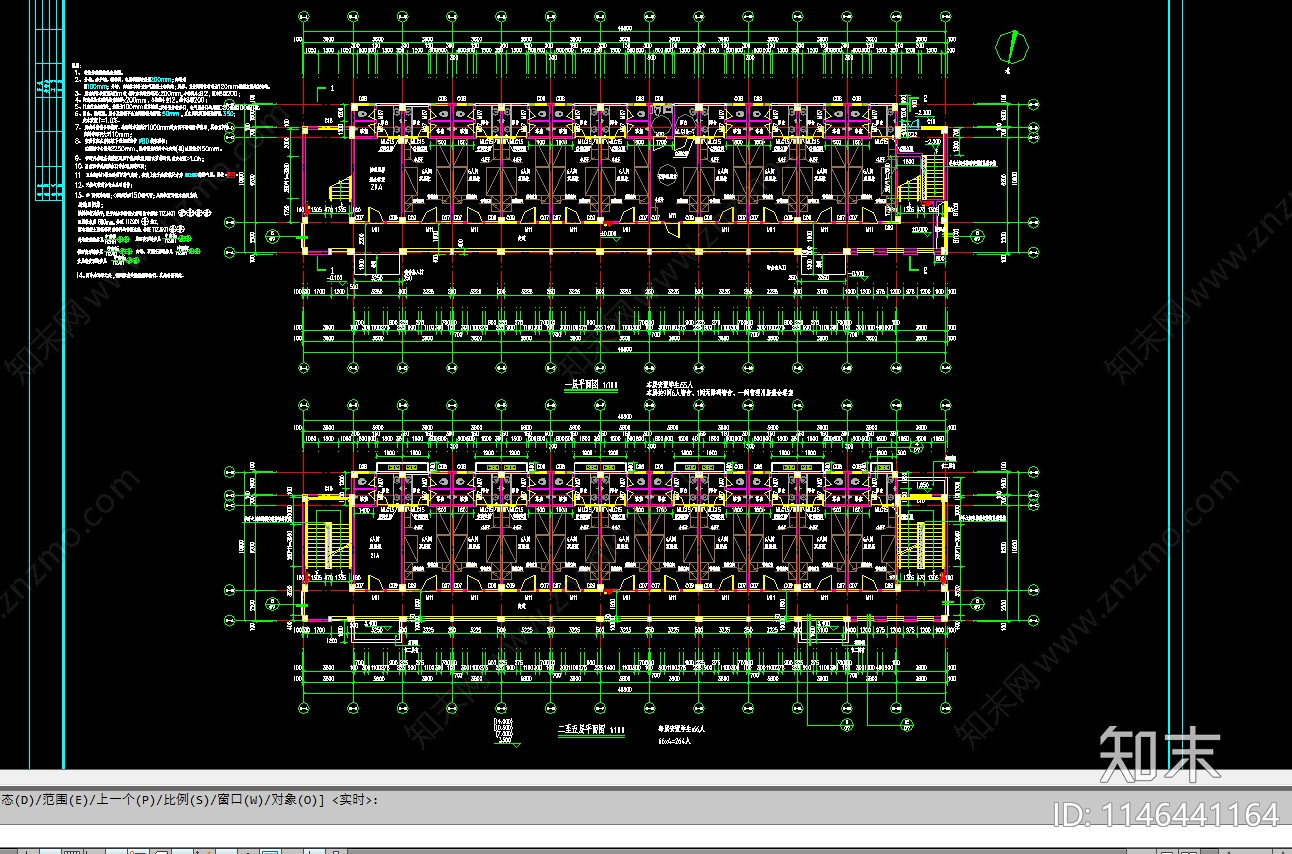Click the green north arrow compass symbol
Screen dimensions: 1292x854
pyautogui.click(x=1013, y=48)
